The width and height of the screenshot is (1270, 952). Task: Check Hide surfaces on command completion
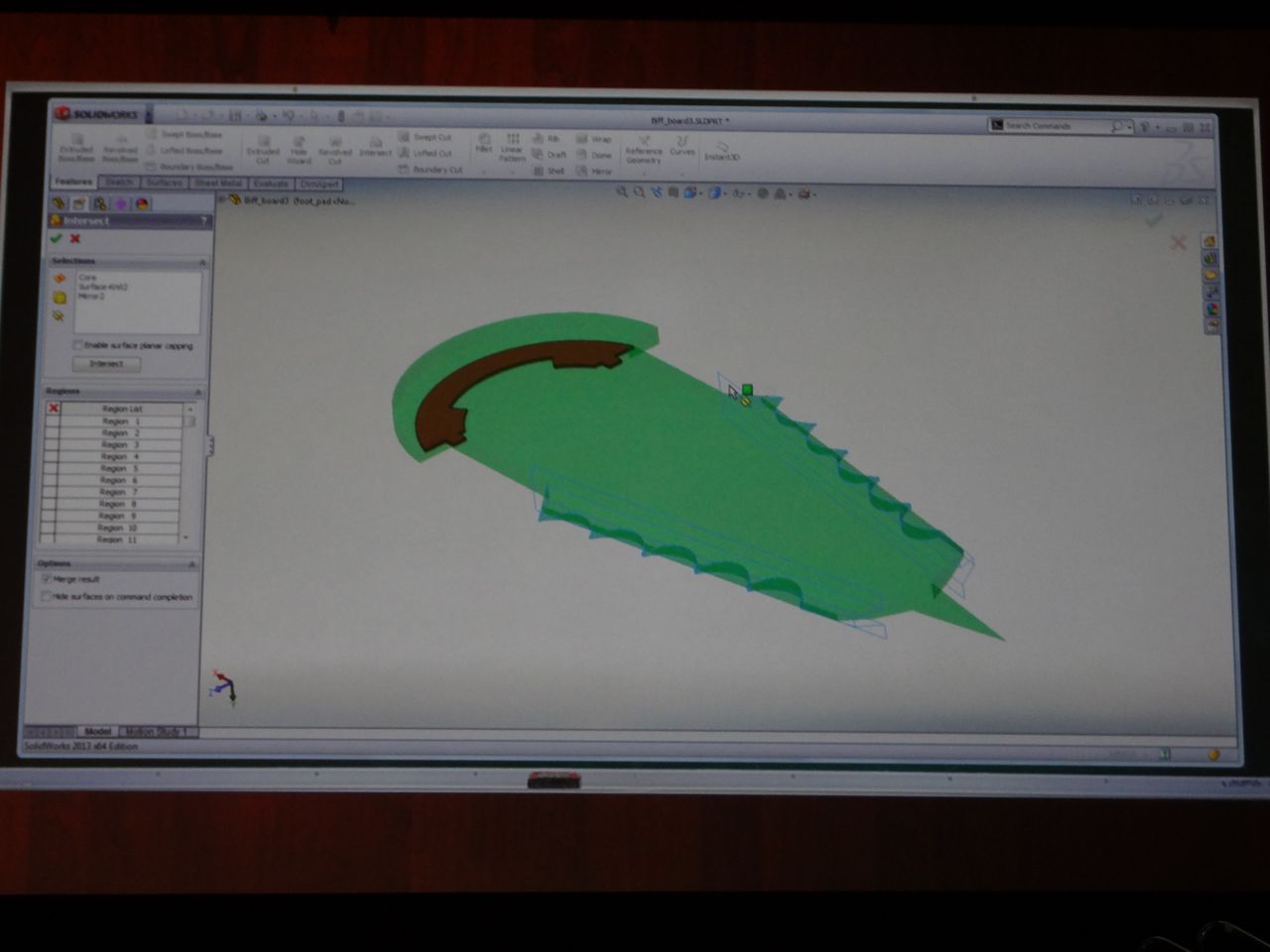(47, 597)
